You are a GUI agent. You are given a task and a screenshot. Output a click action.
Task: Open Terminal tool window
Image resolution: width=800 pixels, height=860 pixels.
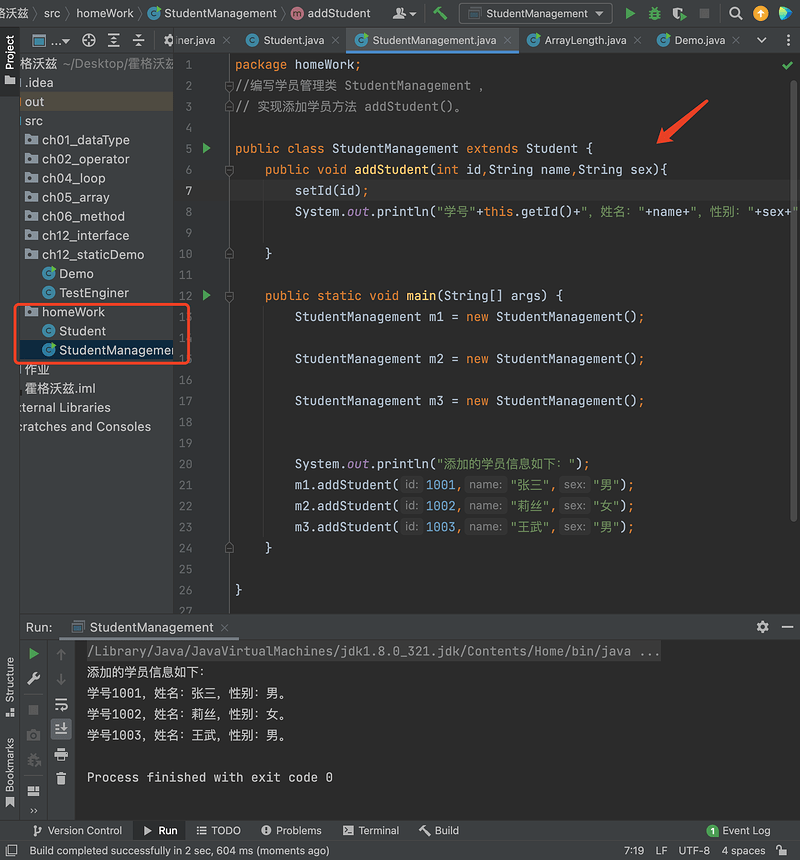click(371, 830)
